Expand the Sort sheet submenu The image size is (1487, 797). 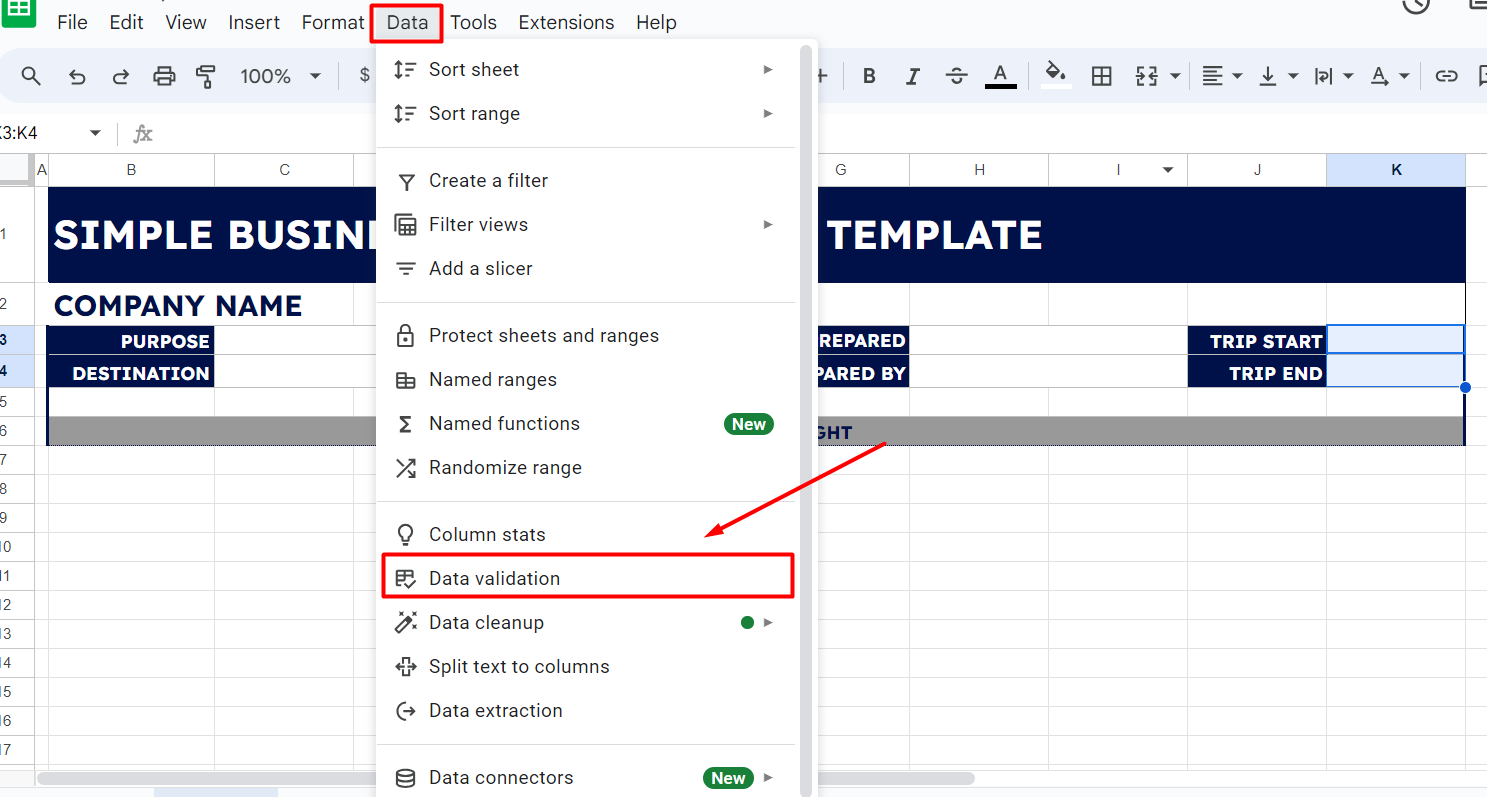768,69
